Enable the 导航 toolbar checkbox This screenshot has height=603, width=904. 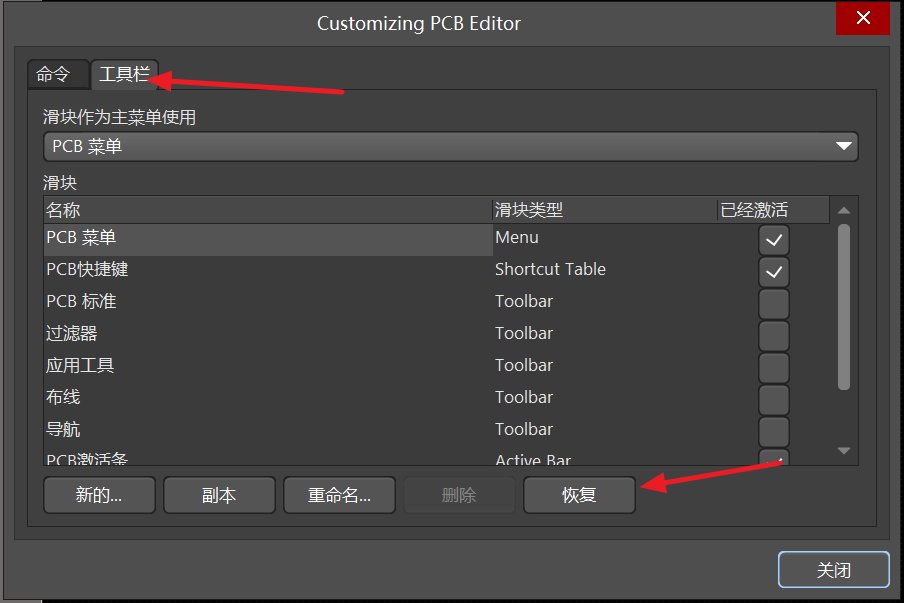pyautogui.click(x=774, y=432)
